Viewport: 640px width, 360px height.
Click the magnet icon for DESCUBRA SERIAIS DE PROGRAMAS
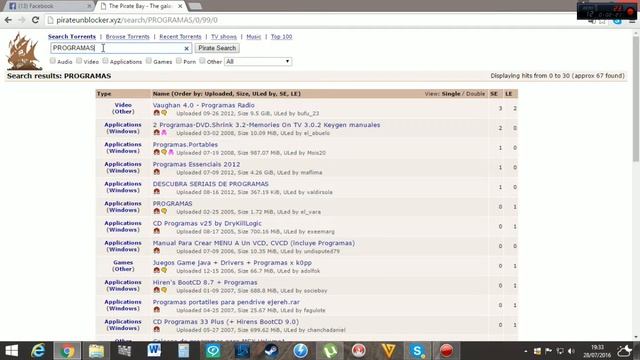pyautogui.click(x=156, y=191)
